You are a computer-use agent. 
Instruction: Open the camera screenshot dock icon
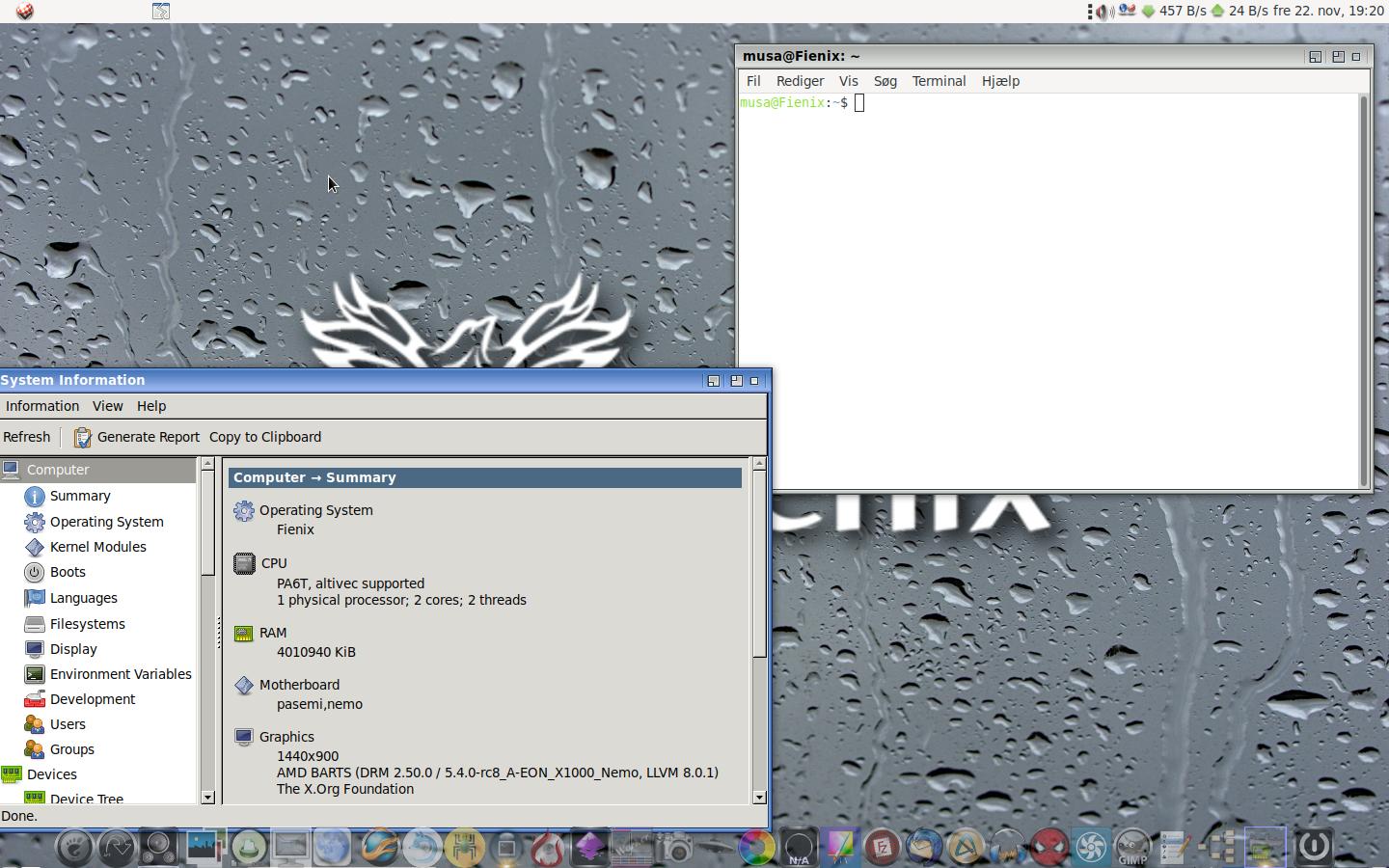point(674,848)
